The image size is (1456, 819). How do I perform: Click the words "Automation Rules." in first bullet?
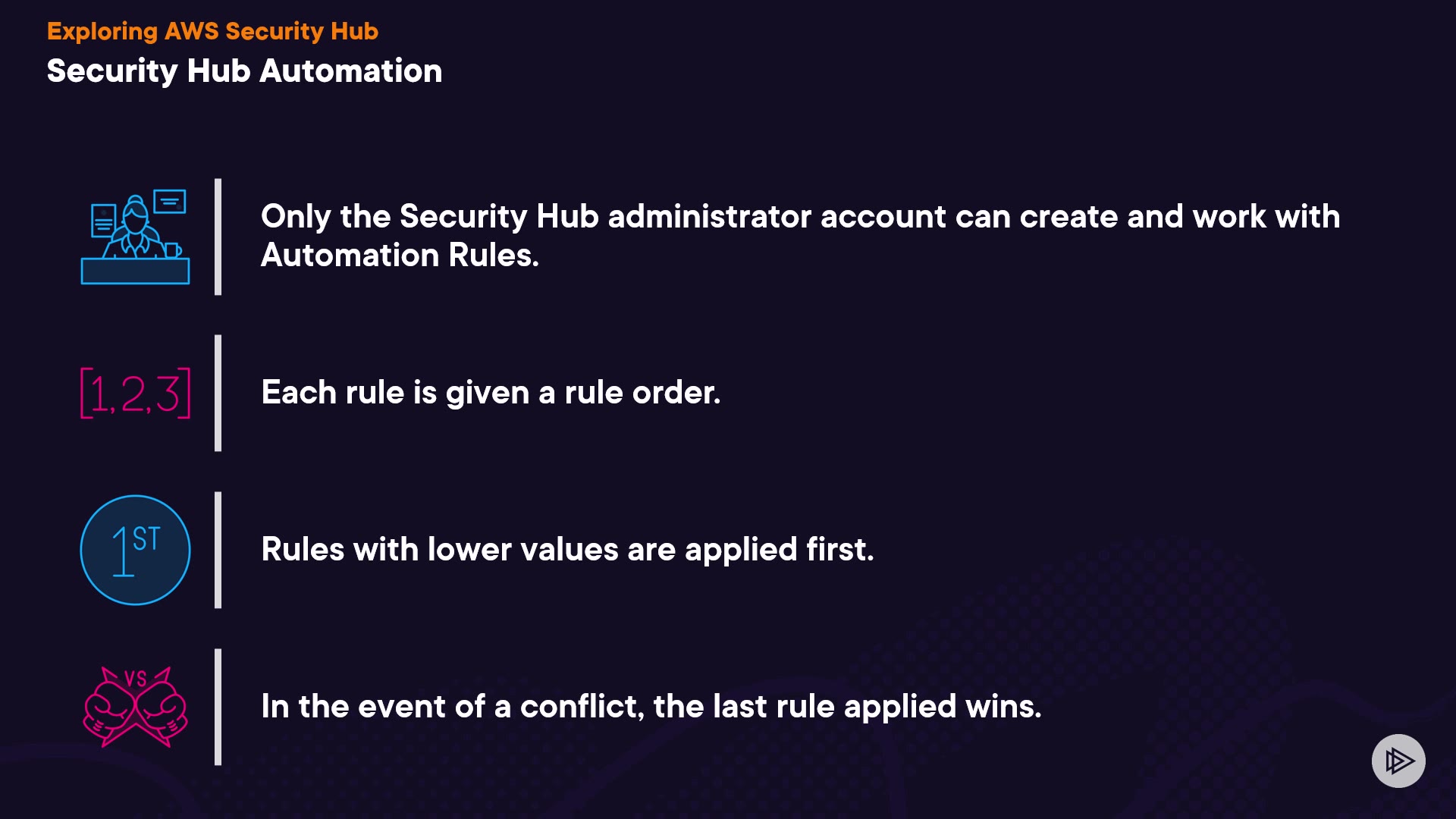pos(400,256)
